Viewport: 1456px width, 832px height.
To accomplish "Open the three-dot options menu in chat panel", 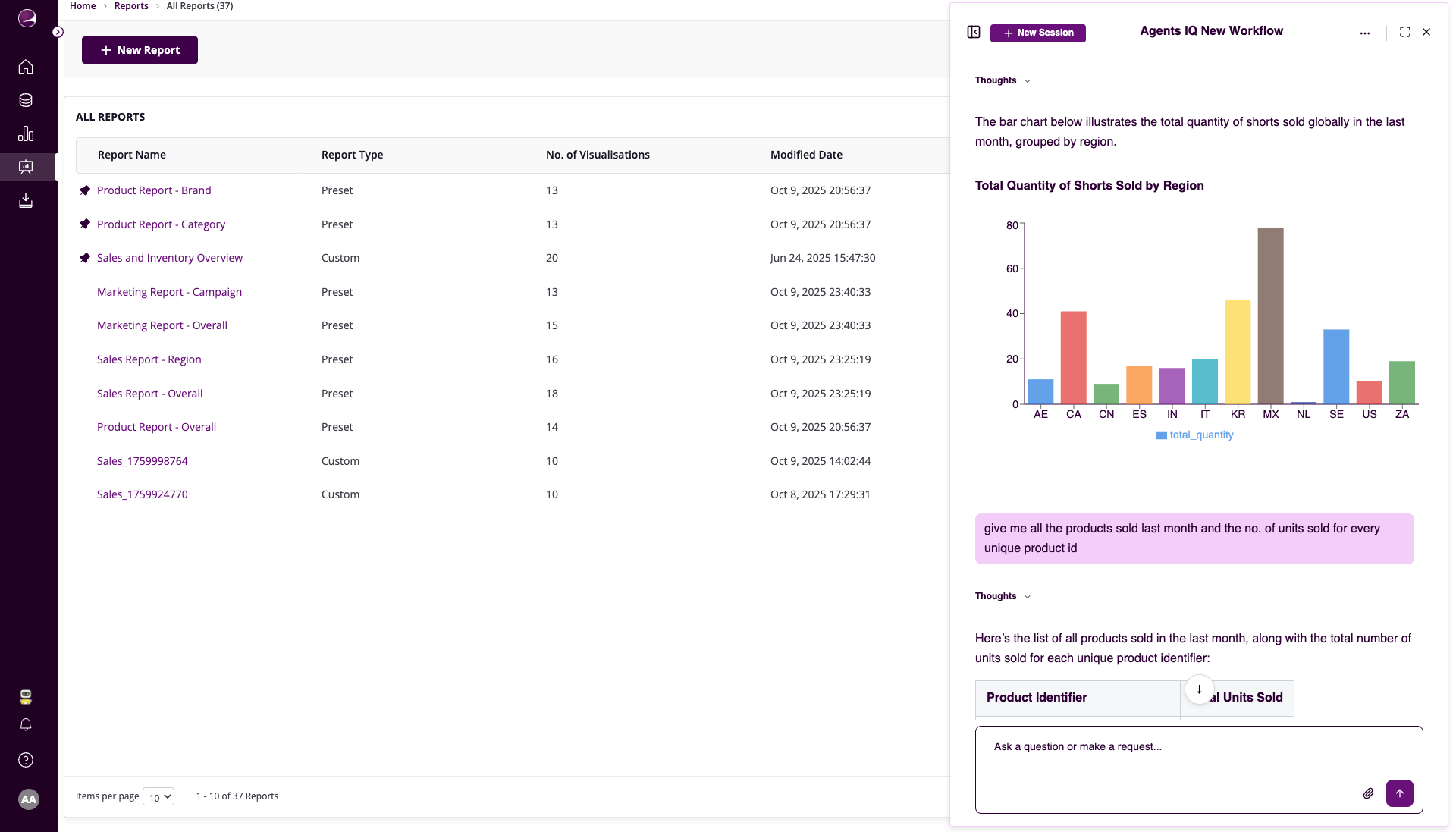I will coord(1365,33).
